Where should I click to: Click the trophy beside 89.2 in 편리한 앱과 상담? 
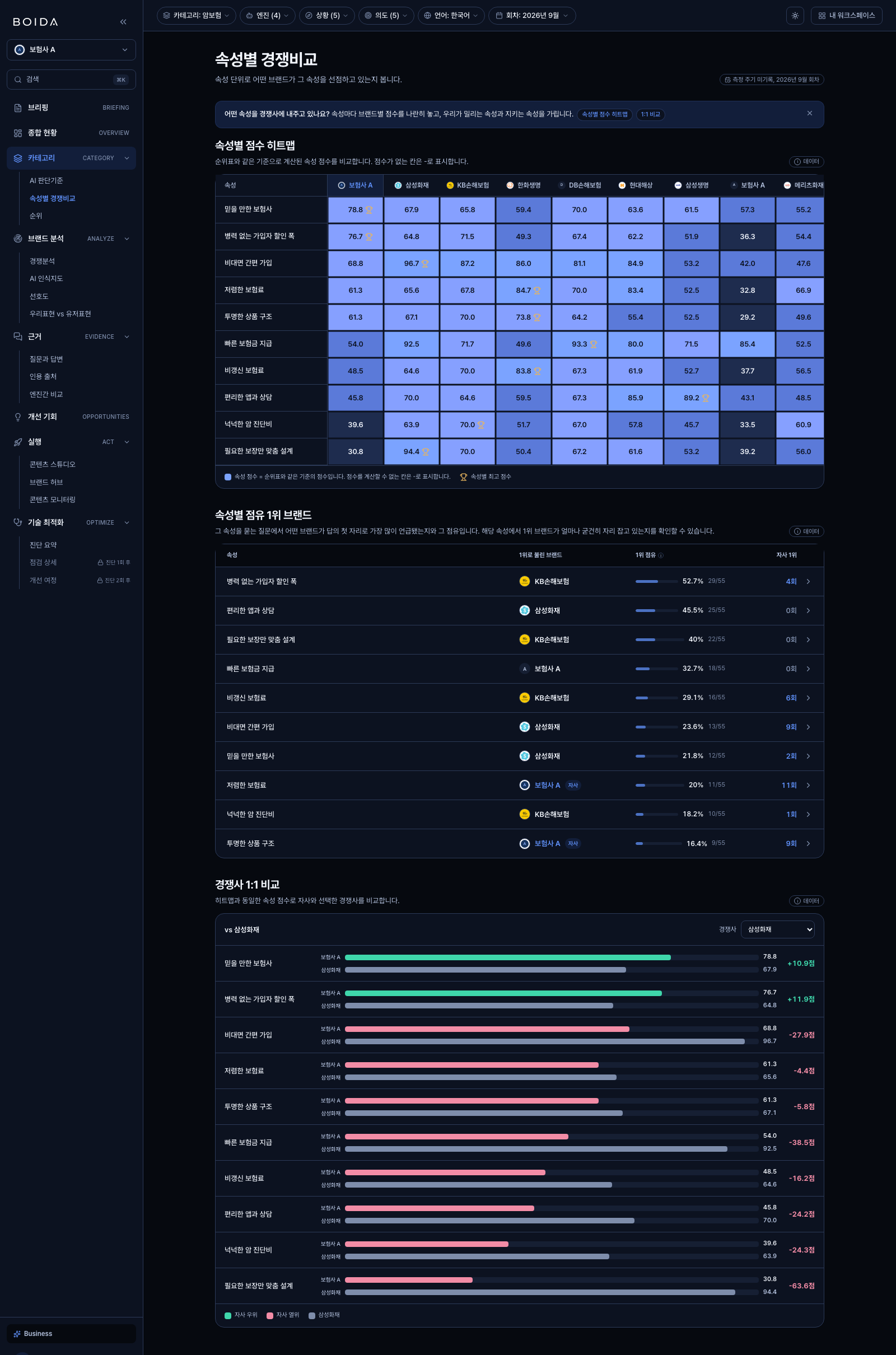click(x=706, y=398)
